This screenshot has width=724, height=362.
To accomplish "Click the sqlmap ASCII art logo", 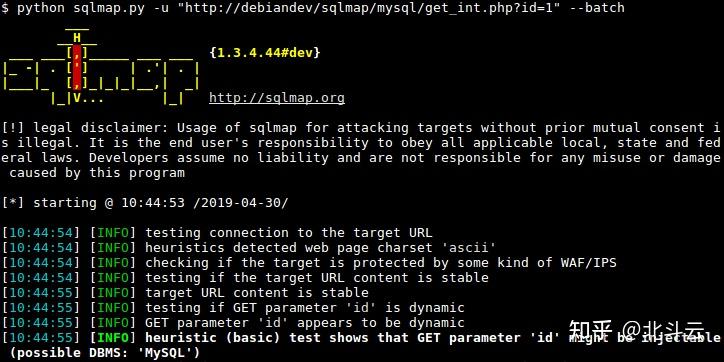I will pyautogui.click(x=101, y=67).
